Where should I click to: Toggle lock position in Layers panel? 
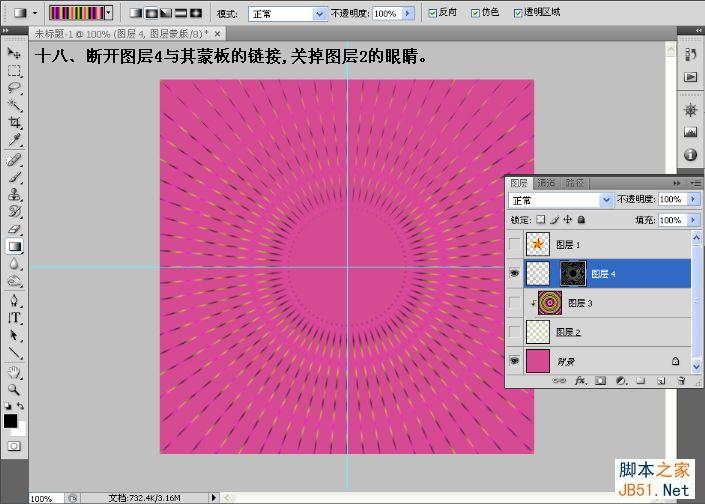pos(568,219)
